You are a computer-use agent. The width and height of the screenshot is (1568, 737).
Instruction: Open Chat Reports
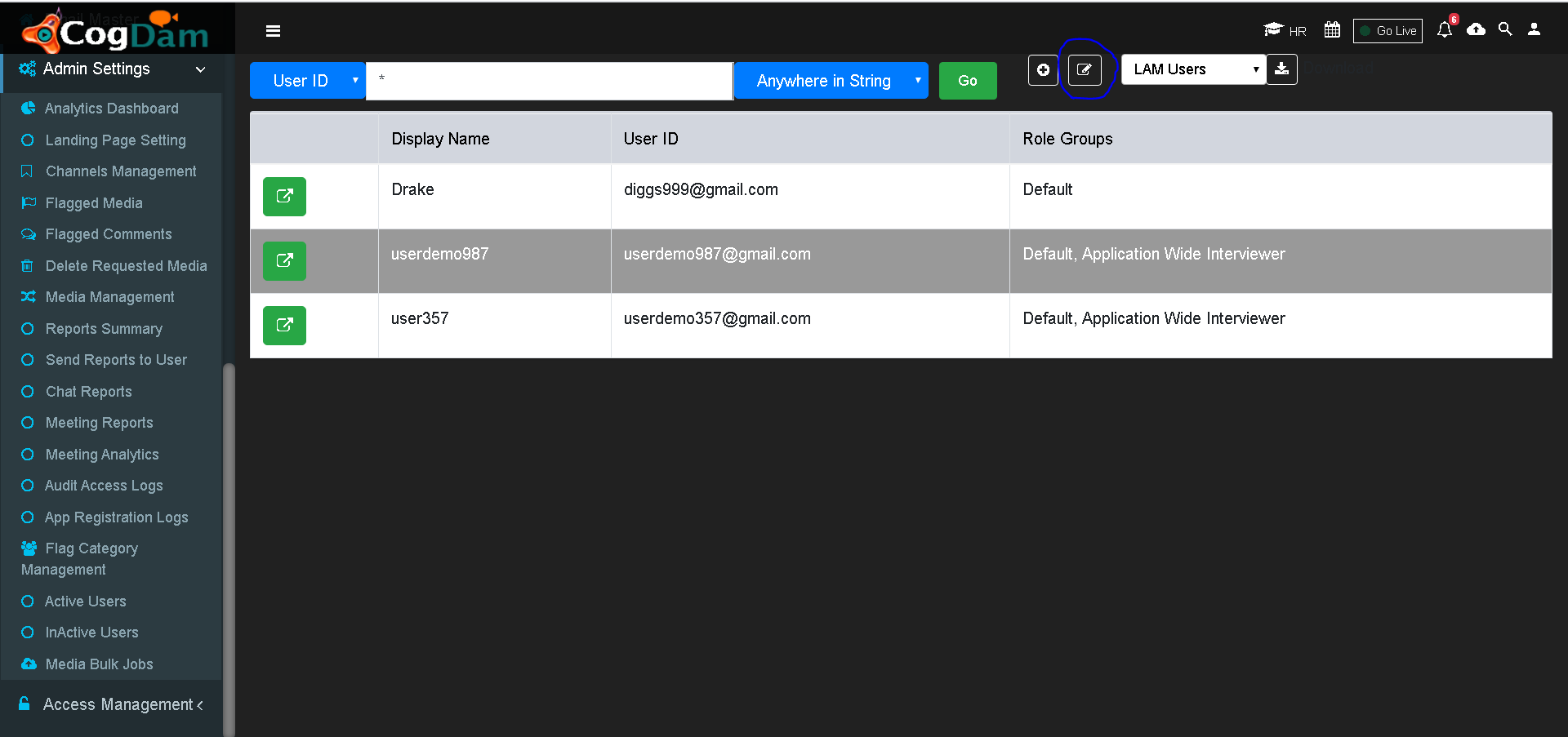click(x=88, y=392)
